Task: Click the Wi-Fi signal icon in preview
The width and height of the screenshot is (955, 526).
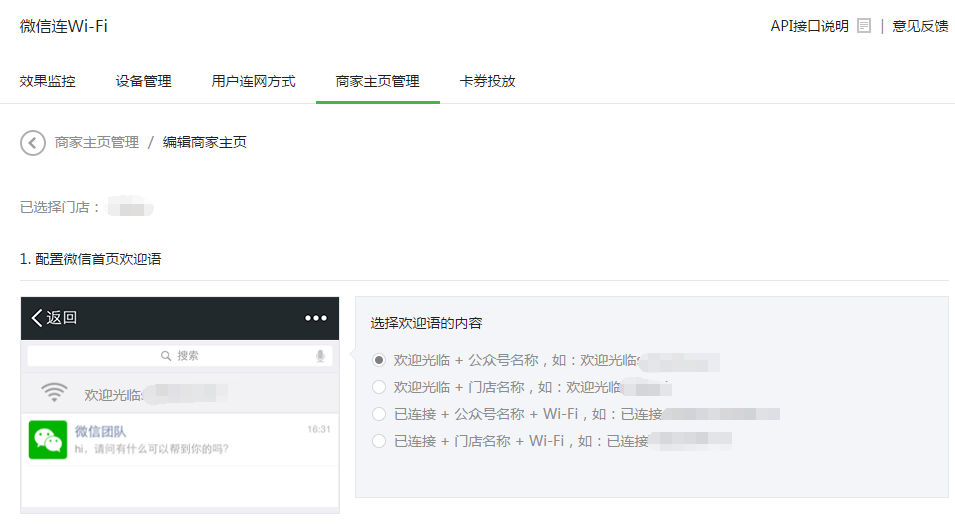Action: point(54,393)
